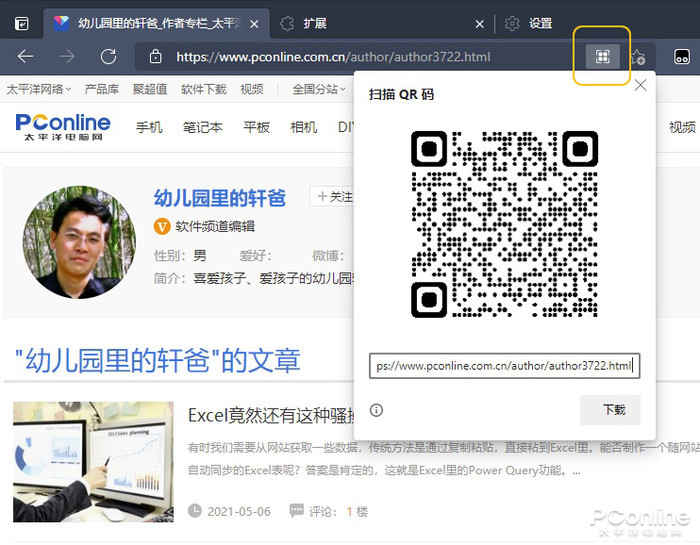Click the forward navigation arrow
The width and height of the screenshot is (700, 545).
pos(67,56)
